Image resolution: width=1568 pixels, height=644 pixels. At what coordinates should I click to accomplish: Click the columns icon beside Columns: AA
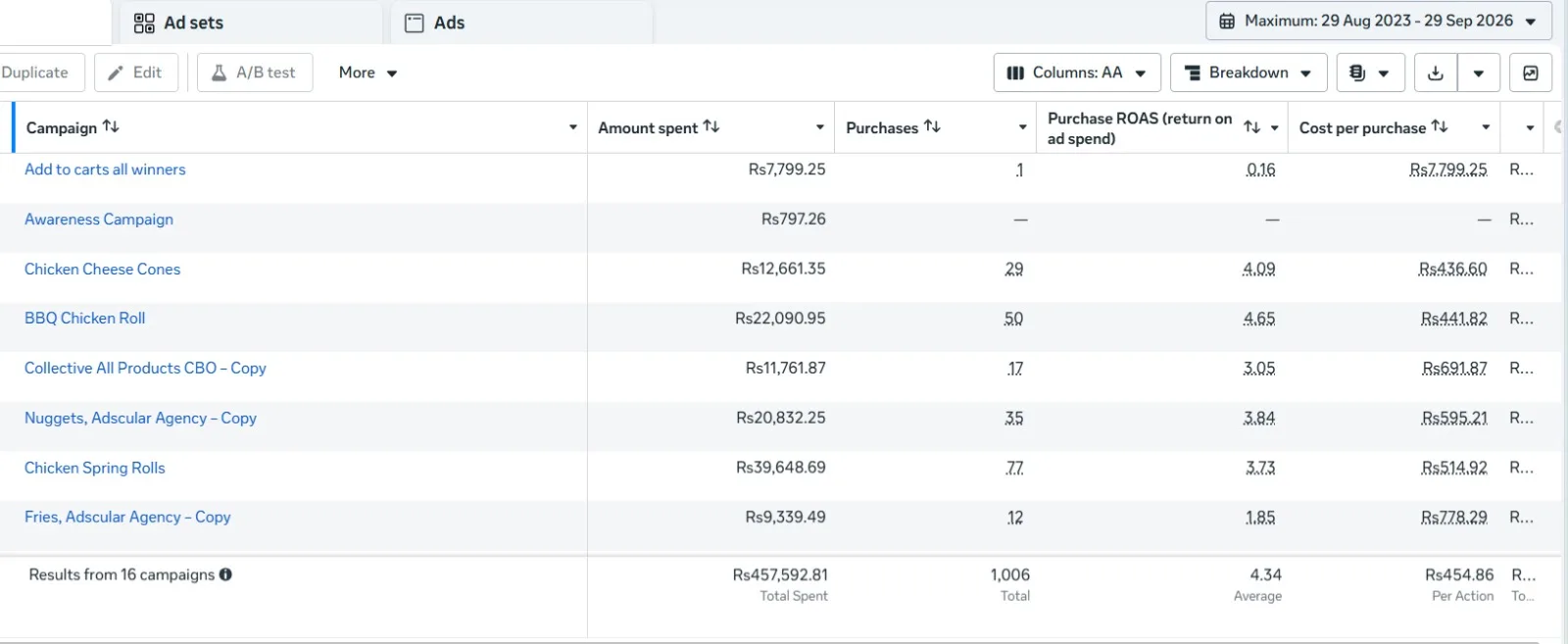tap(1015, 73)
